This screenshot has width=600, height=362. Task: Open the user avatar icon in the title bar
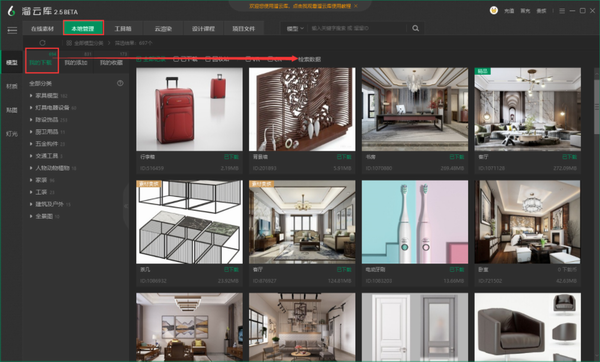(x=494, y=10)
